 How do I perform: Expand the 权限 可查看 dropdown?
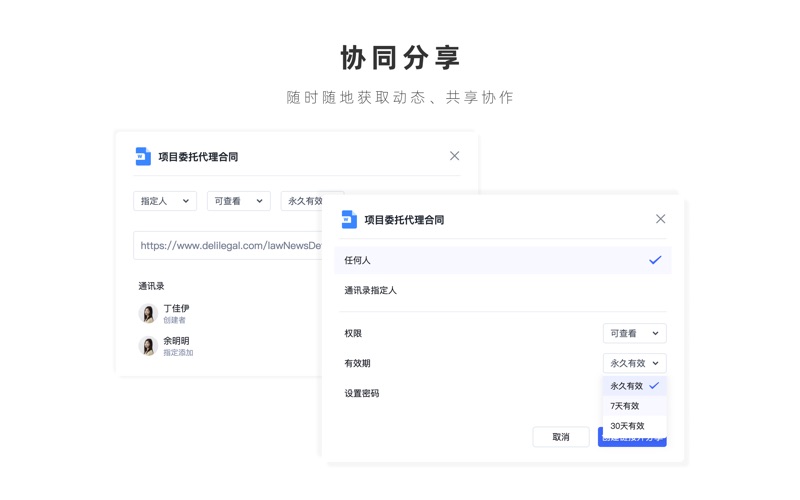634,333
